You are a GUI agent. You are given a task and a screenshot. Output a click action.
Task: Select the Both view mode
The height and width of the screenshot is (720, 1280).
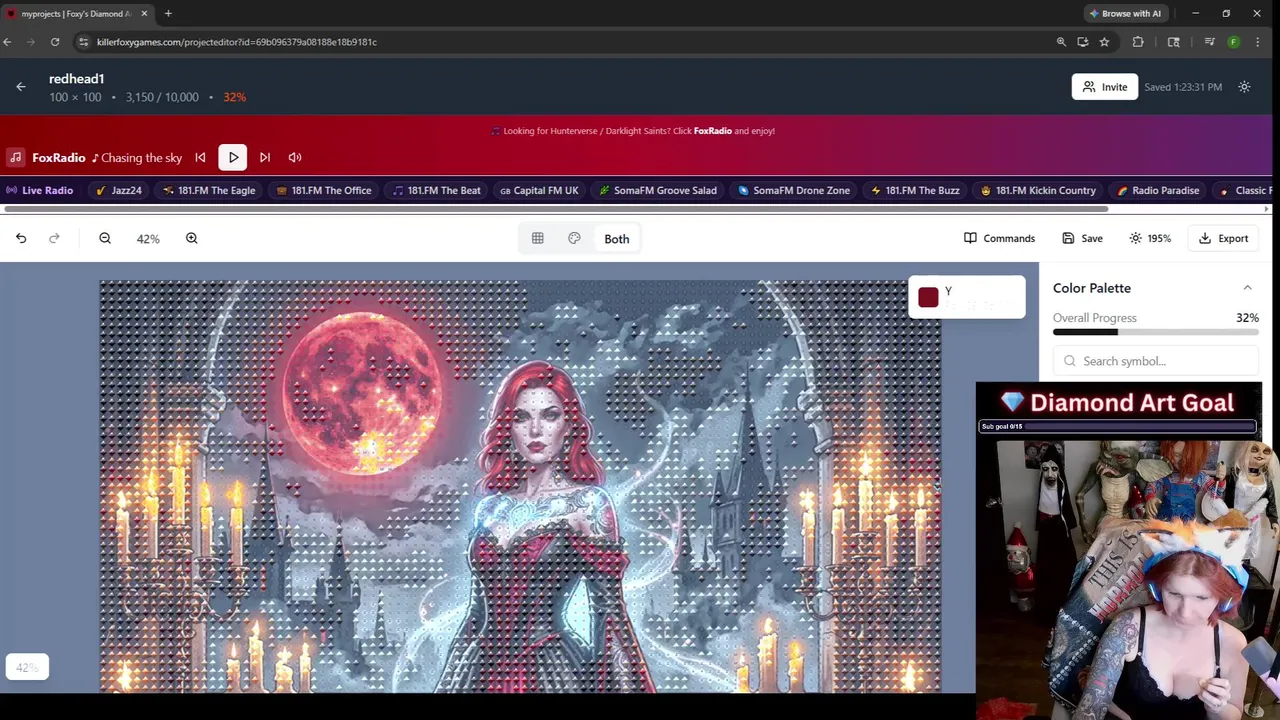click(617, 239)
